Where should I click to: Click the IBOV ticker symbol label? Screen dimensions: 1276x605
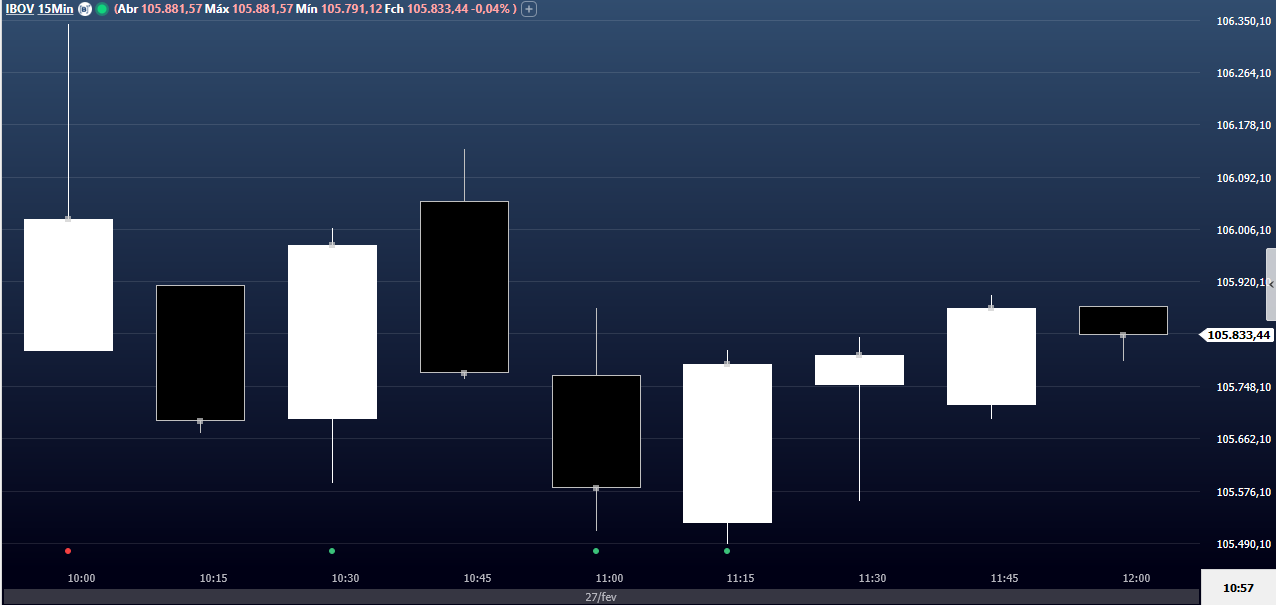click(x=19, y=9)
